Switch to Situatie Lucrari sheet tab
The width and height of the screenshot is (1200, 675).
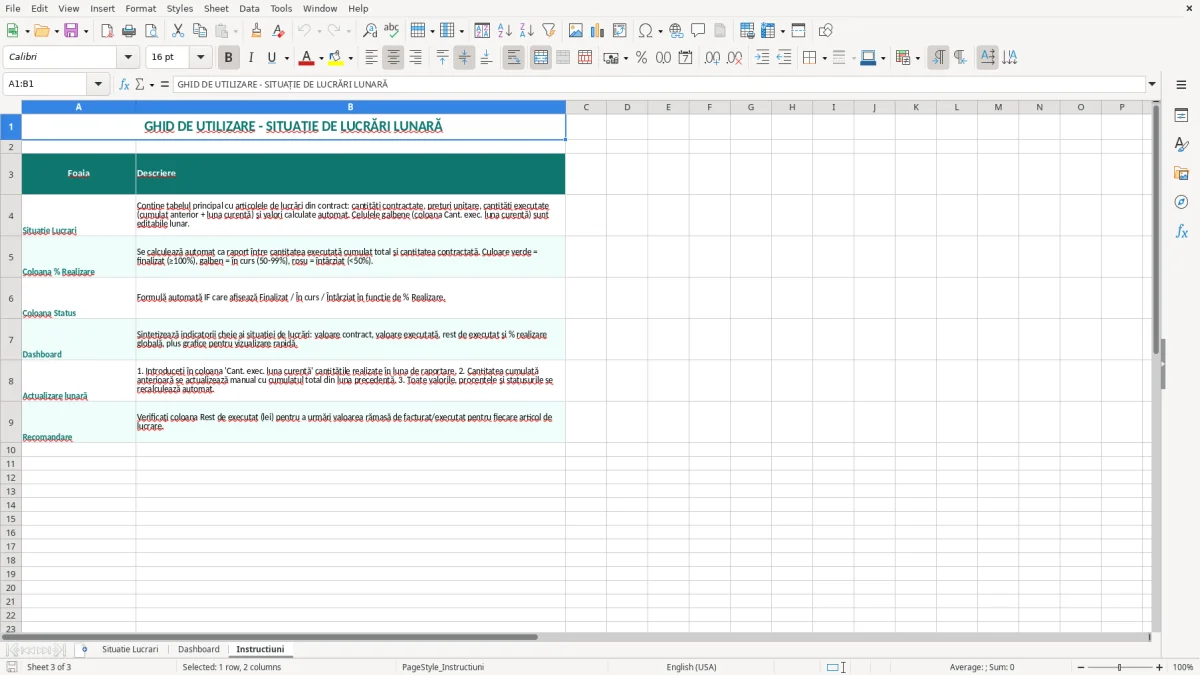click(130, 649)
